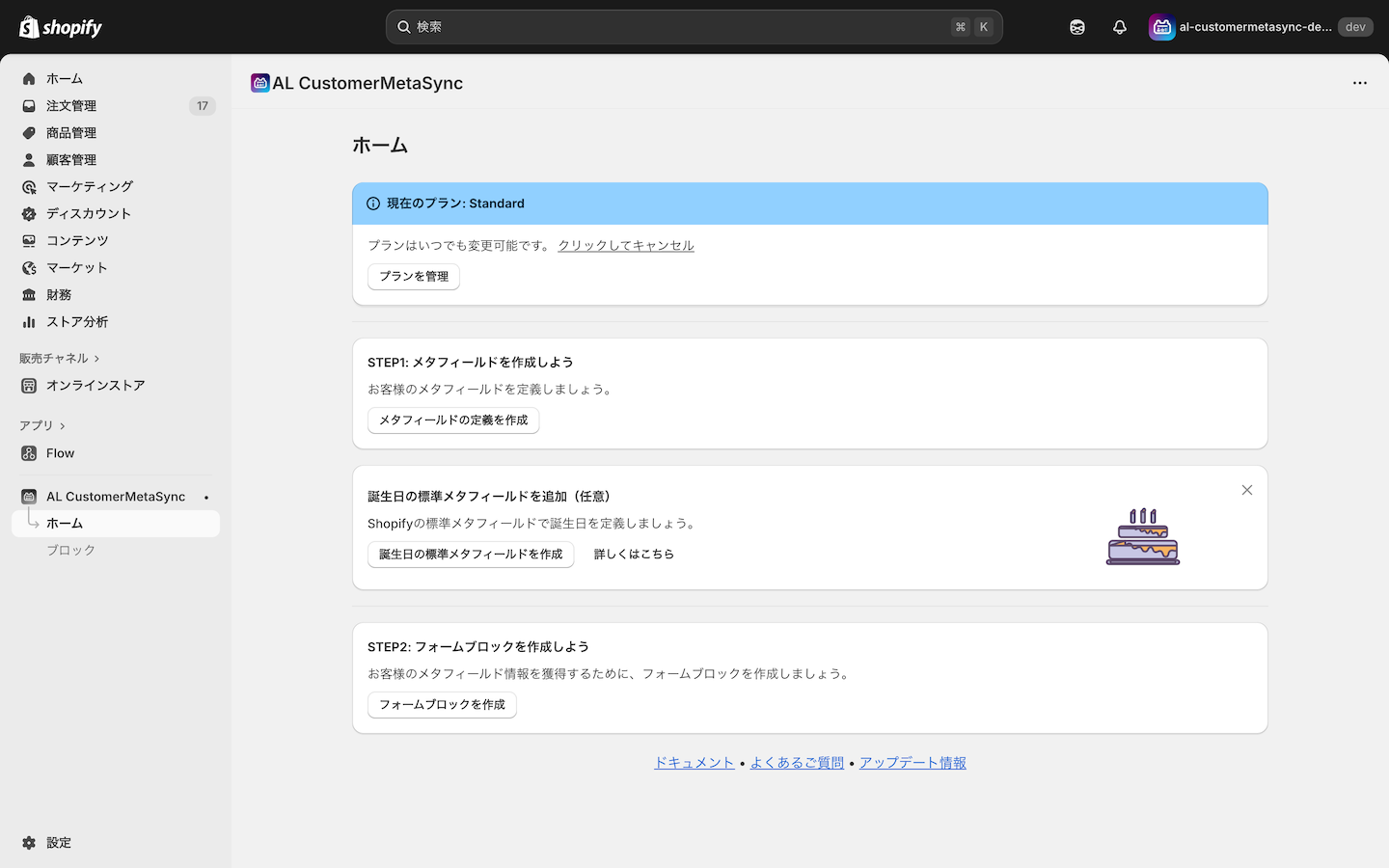Dismiss the birthday metafield card
Image resolution: width=1389 pixels, height=868 pixels.
[1246, 490]
